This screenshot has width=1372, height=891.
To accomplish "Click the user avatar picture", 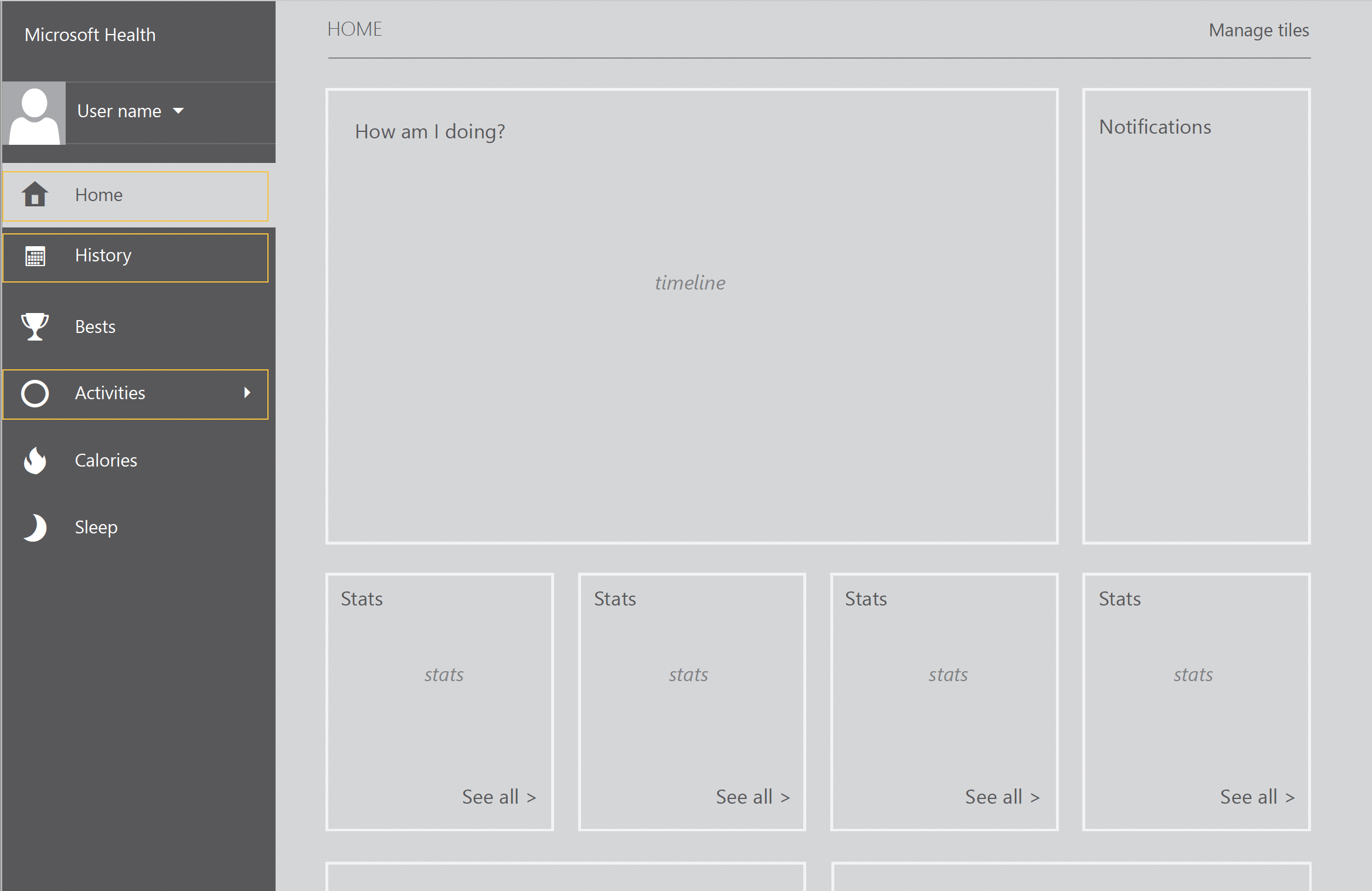I will [34, 114].
